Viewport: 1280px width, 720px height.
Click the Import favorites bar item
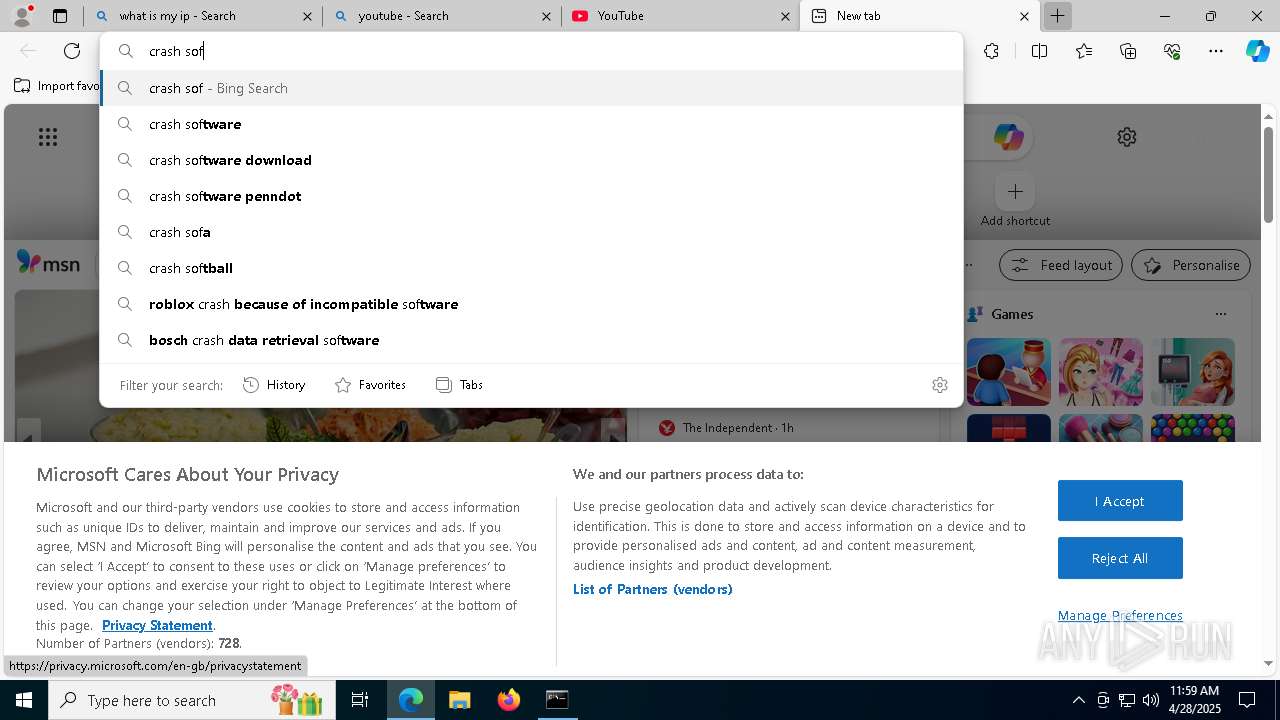coord(56,86)
